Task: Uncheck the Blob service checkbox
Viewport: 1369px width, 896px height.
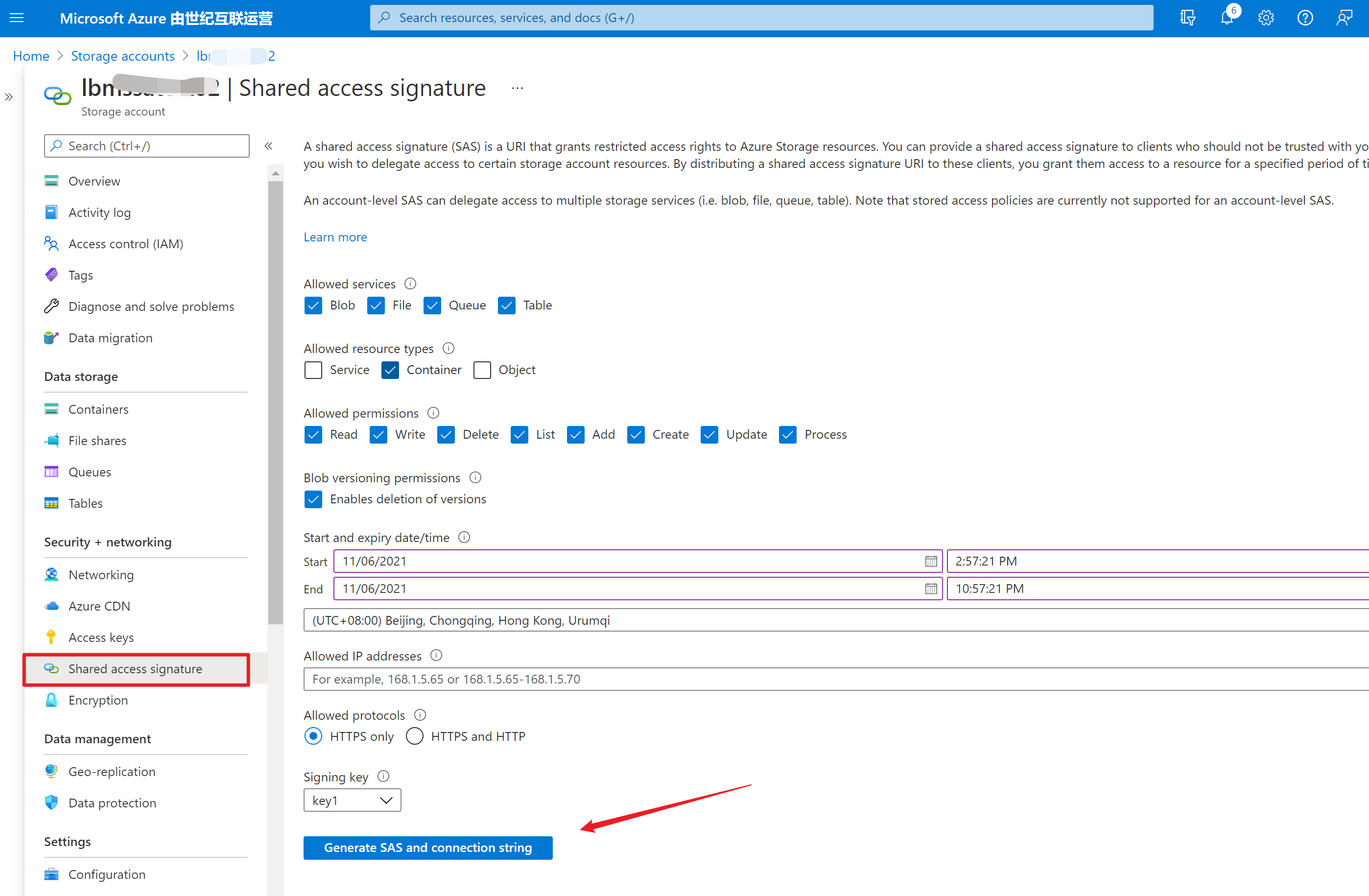Action: coord(313,306)
